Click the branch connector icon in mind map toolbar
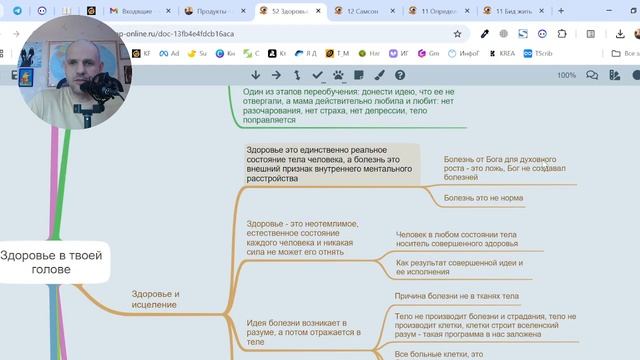Screen dimensions: 640x360 coord(297,75)
